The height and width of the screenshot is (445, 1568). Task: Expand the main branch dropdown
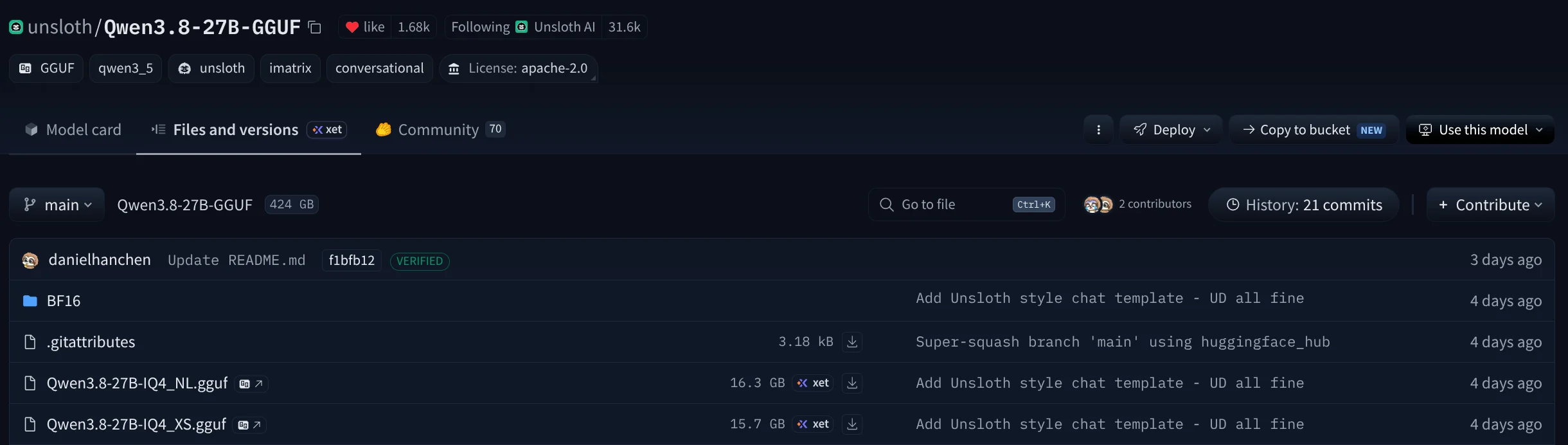click(x=57, y=204)
